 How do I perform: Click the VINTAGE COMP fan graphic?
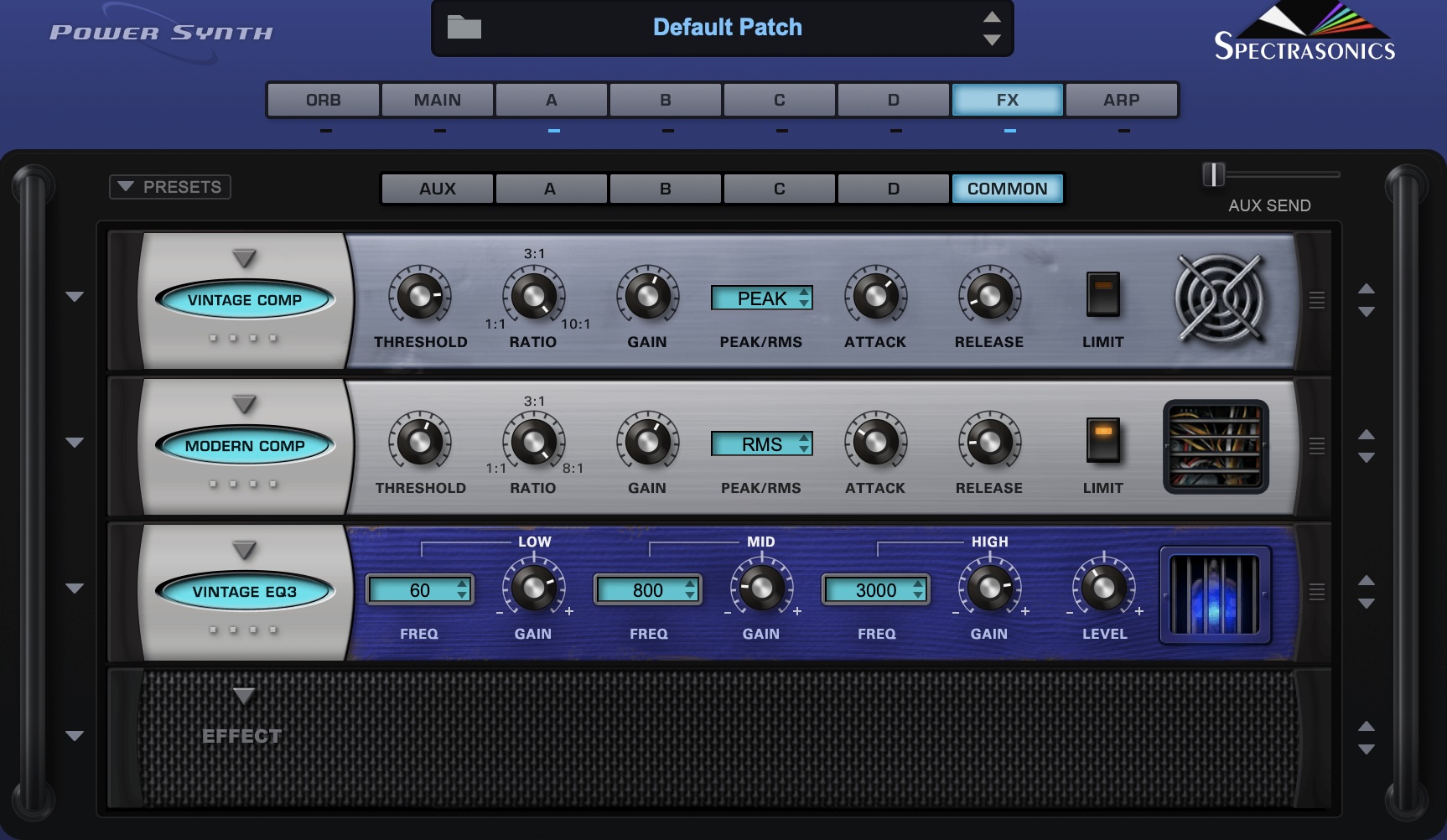point(1220,298)
